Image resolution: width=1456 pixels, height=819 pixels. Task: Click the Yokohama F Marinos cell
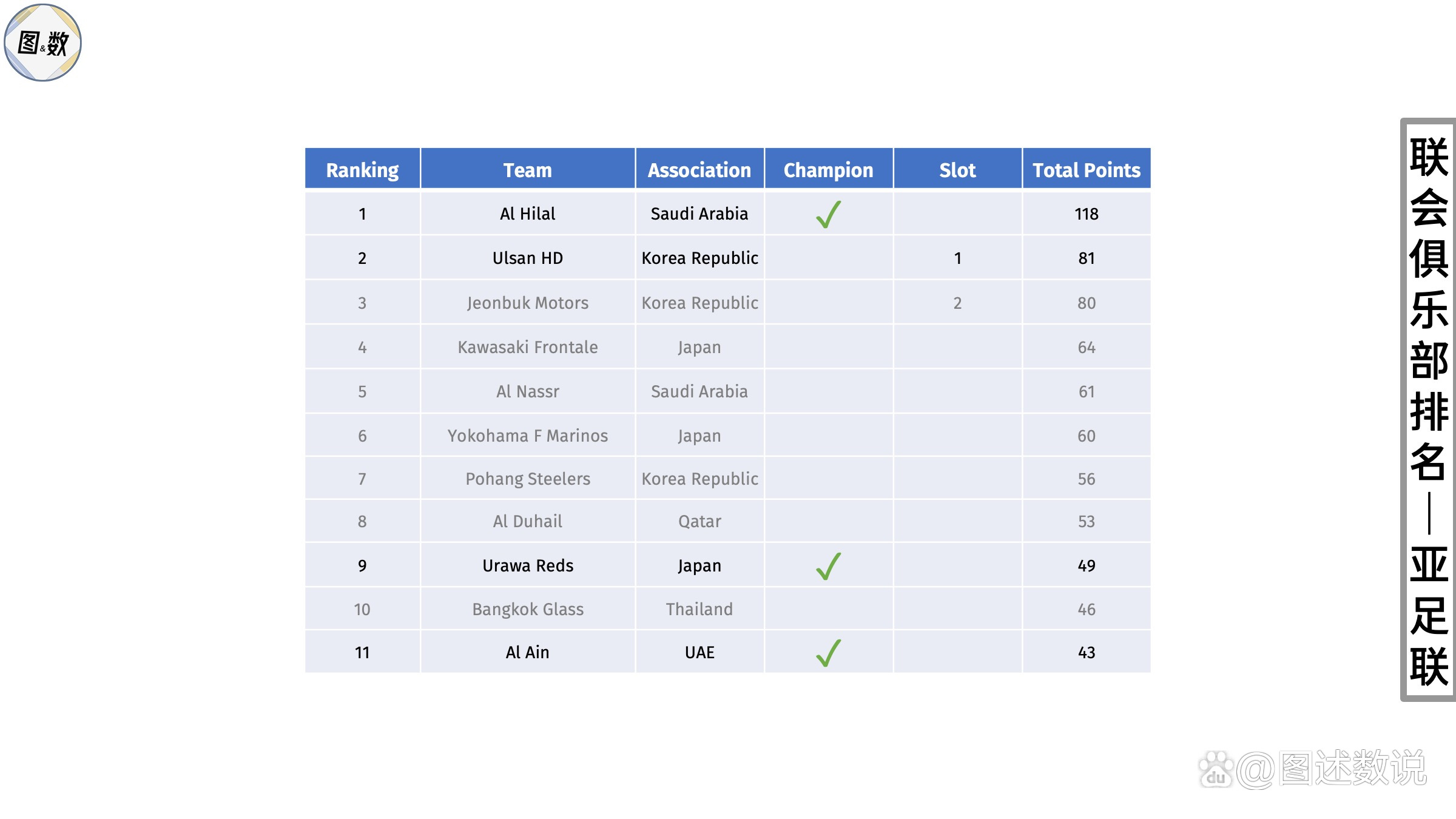point(528,436)
